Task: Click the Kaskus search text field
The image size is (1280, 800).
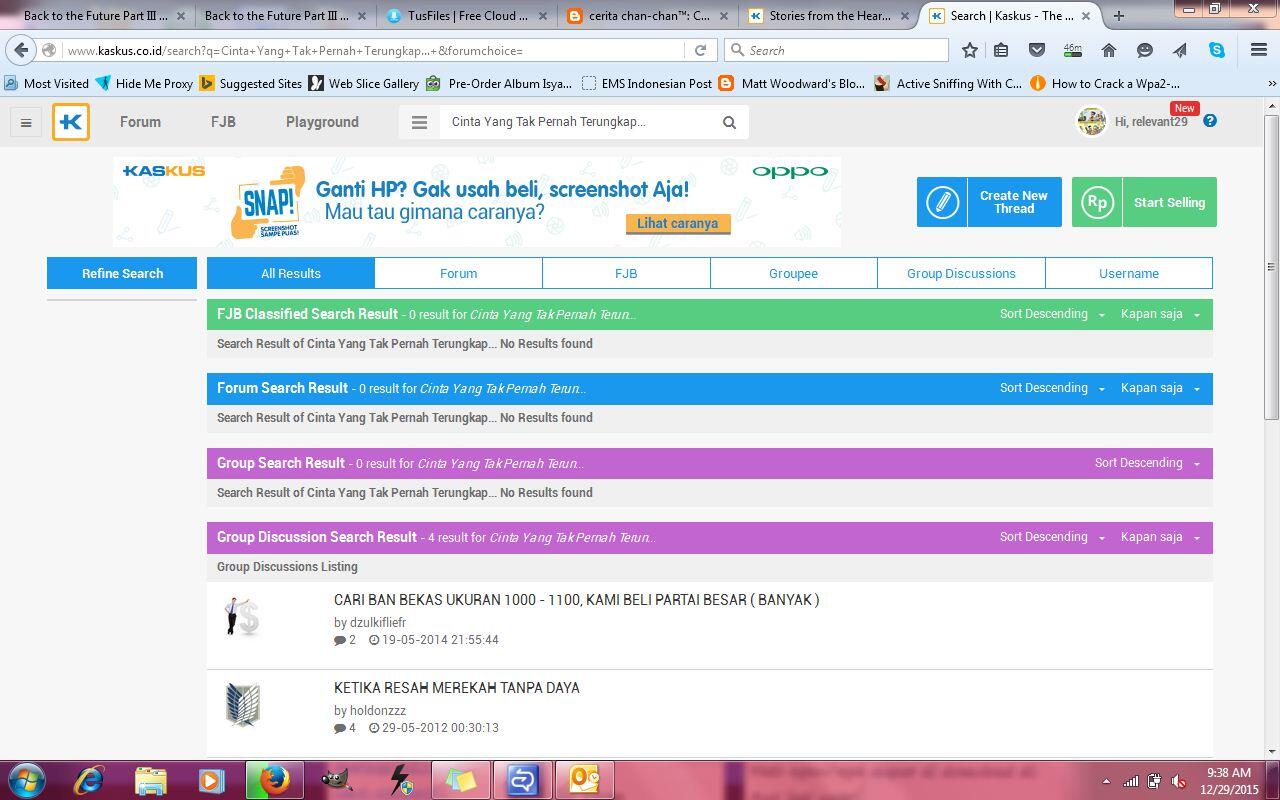Action: (x=575, y=122)
